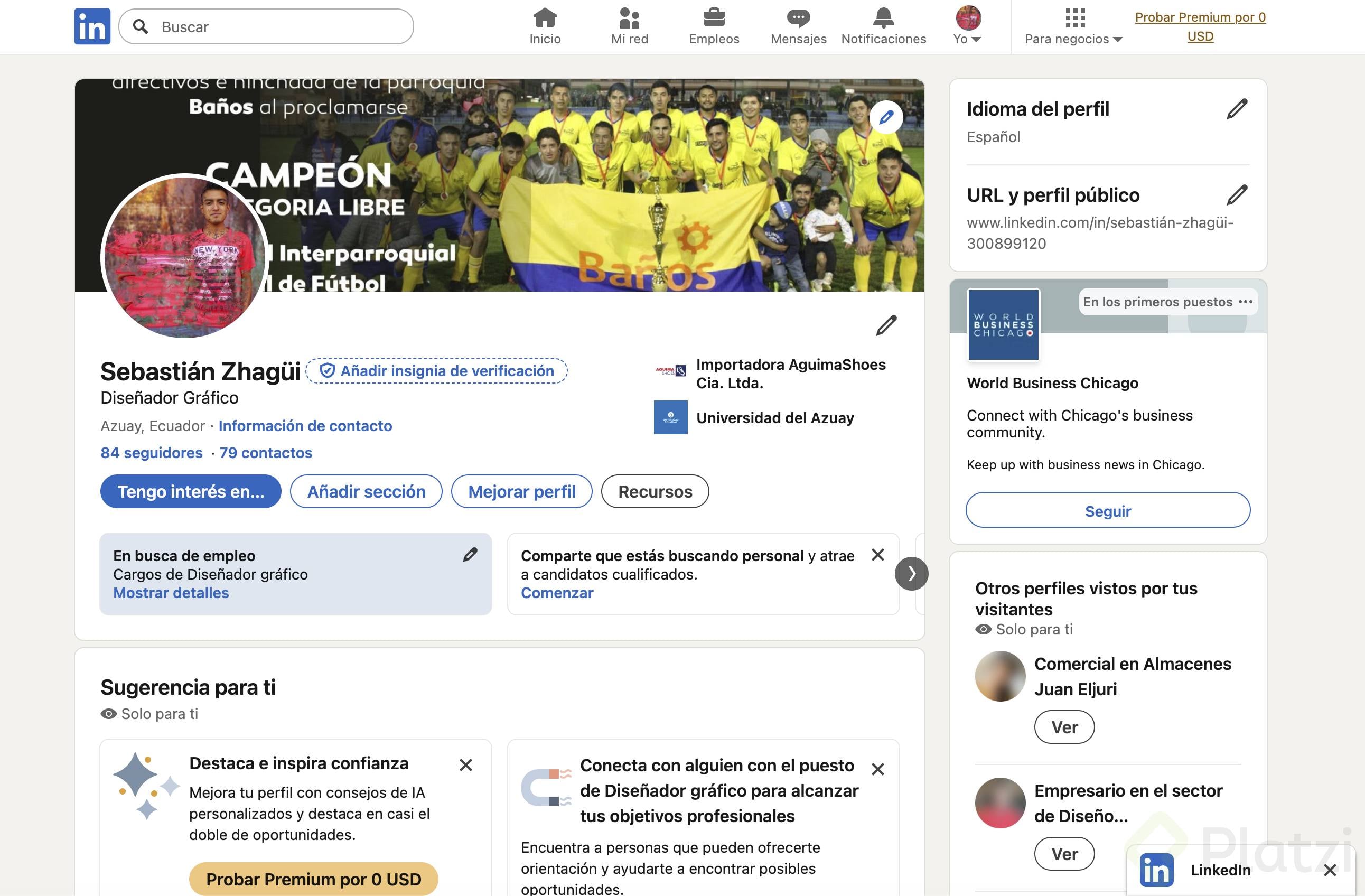Image resolution: width=1365 pixels, height=896 pixels.
Task: Open Información de contacto link
Action: click(x=305, y=426)
